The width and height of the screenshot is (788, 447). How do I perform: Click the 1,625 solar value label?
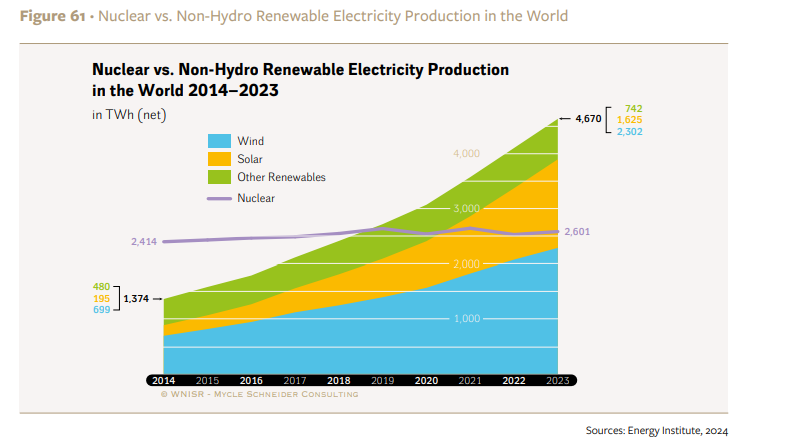(x=630, y=120)
